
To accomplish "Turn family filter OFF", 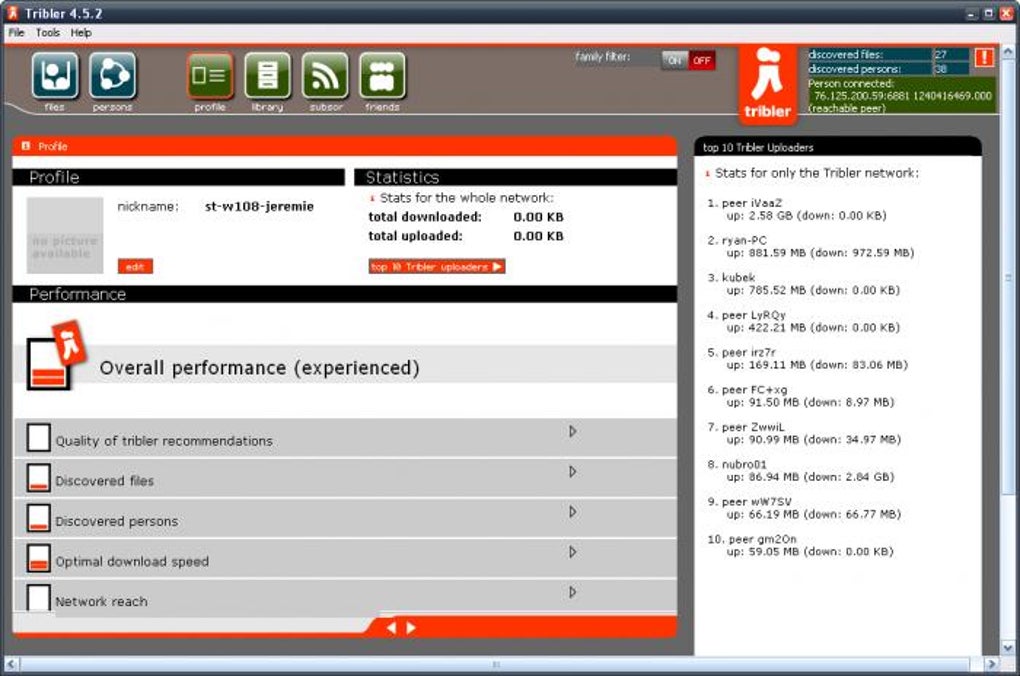I will [x=701, y=61].
